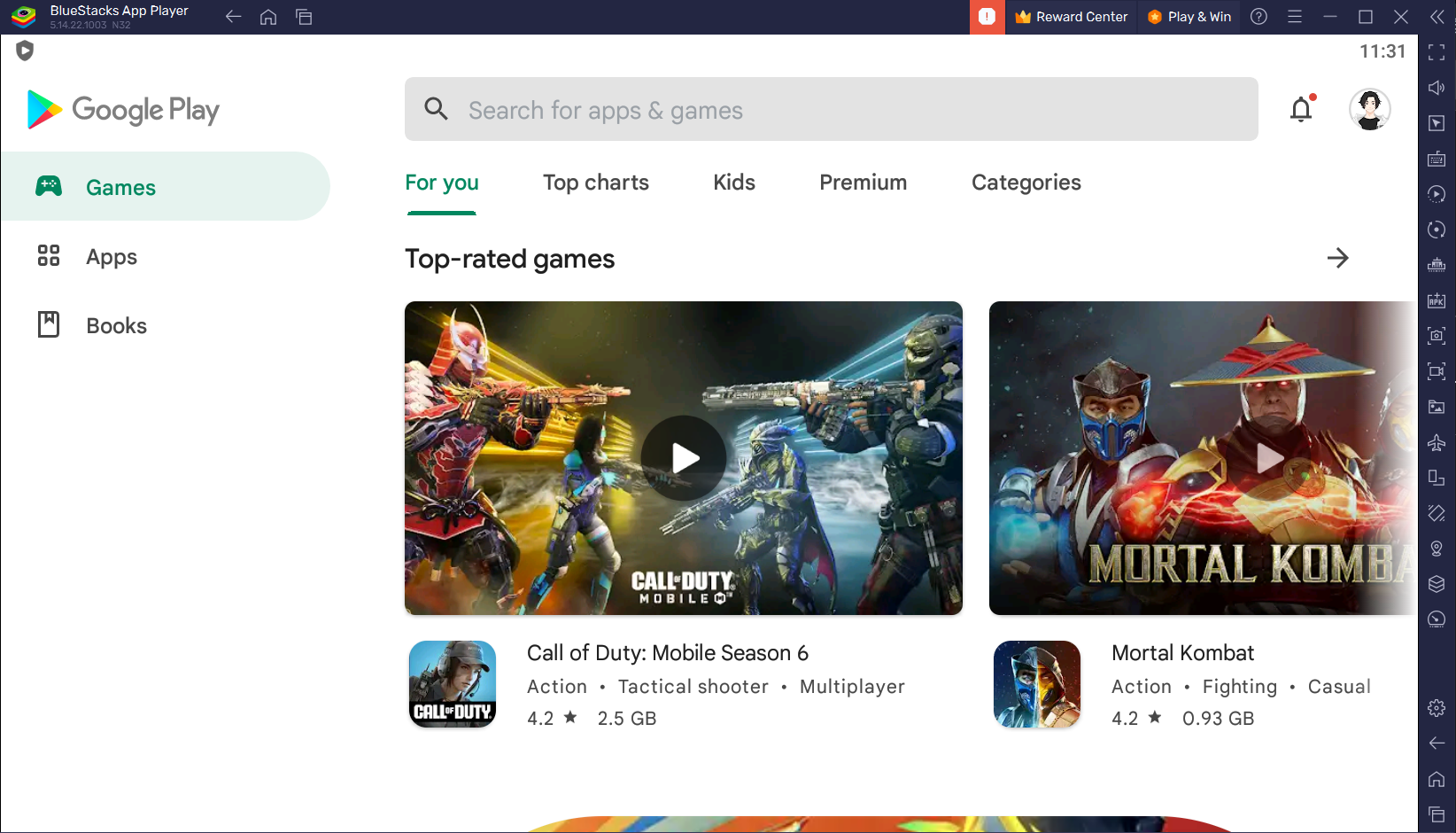Click the Search for apps & games field
This screenshot has width=1456, height=833.
point(831,109)
